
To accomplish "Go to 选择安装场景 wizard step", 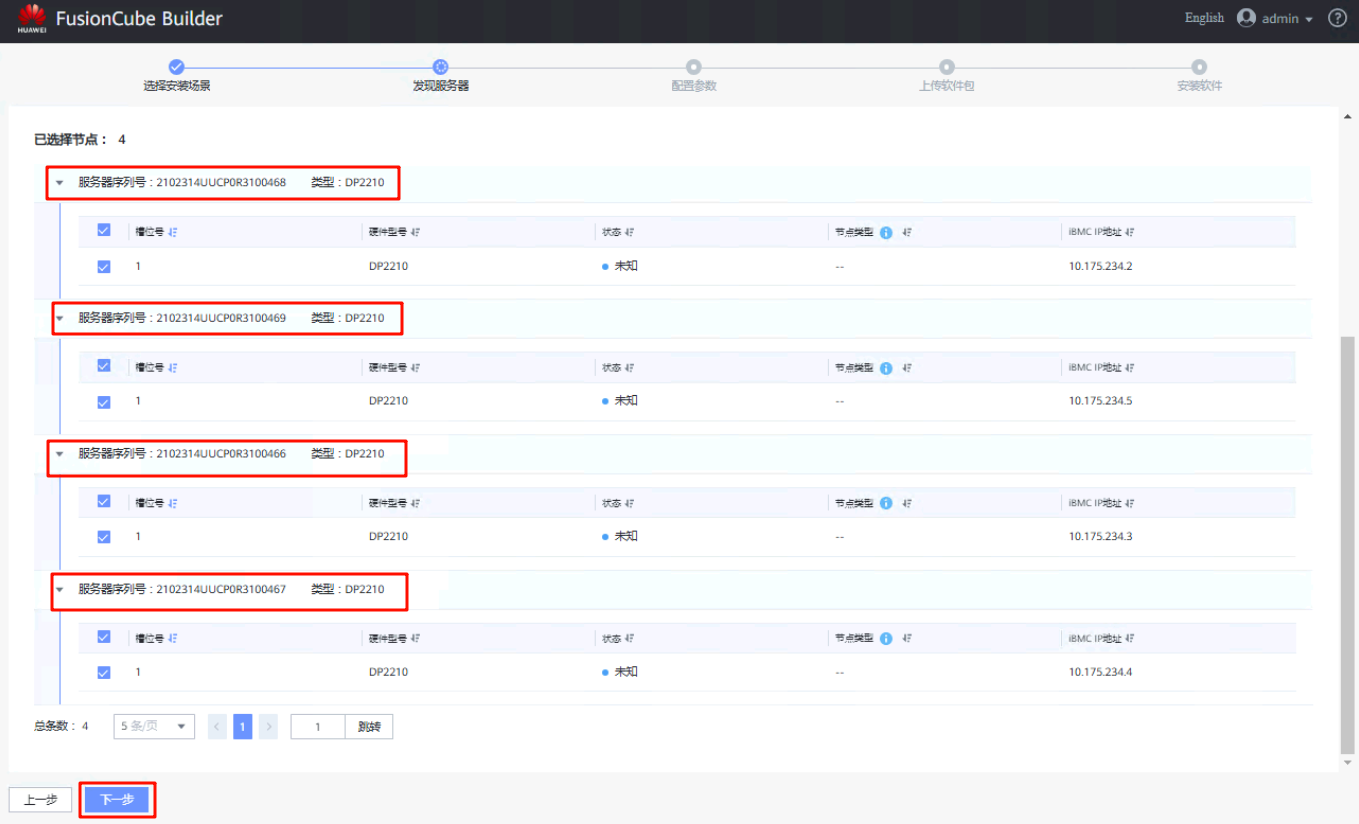I will coord(176,67).
